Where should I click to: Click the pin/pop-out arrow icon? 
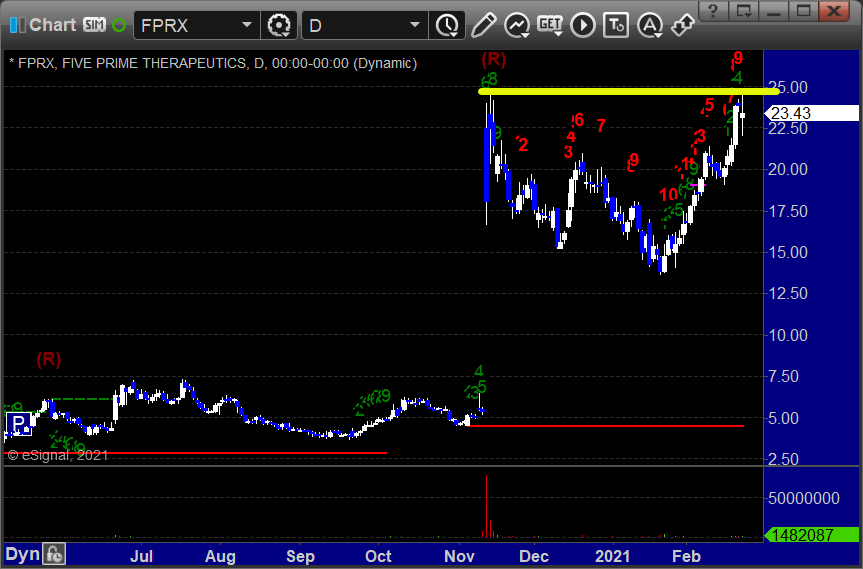683,25
